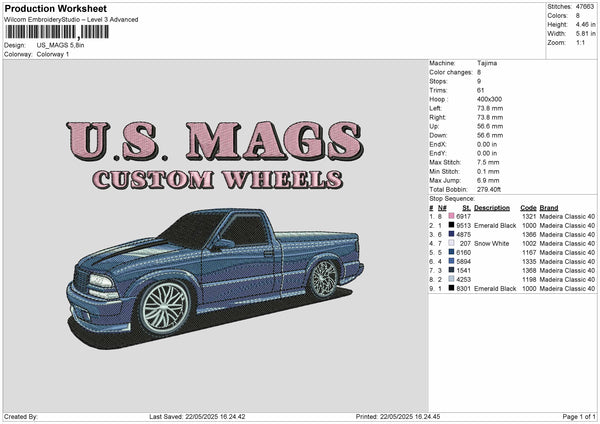Click the dark blue swatch beside 1541
Screen dimensions: 600x424
click(451, 271)
